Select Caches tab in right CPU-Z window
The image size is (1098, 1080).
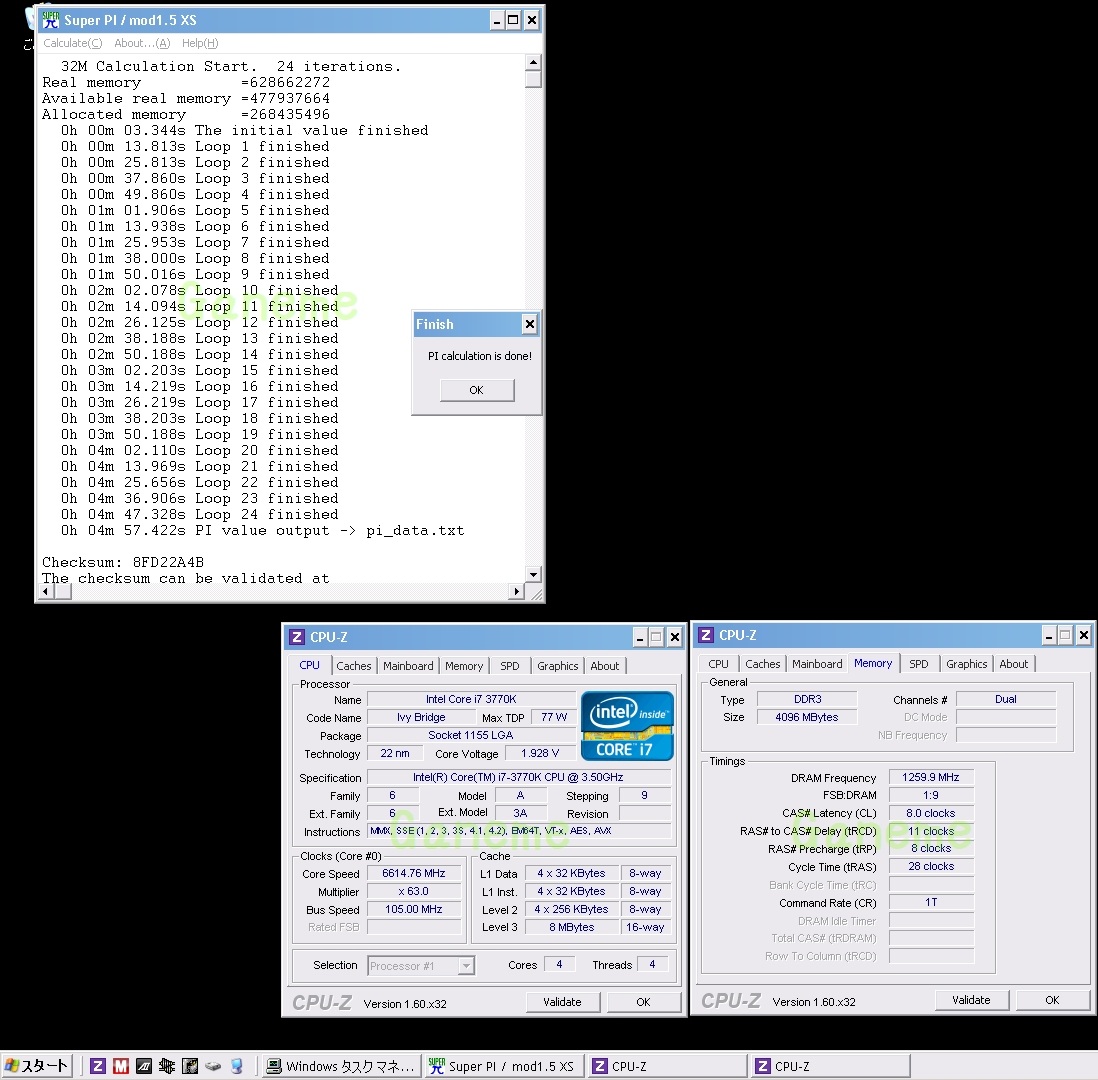763,664
